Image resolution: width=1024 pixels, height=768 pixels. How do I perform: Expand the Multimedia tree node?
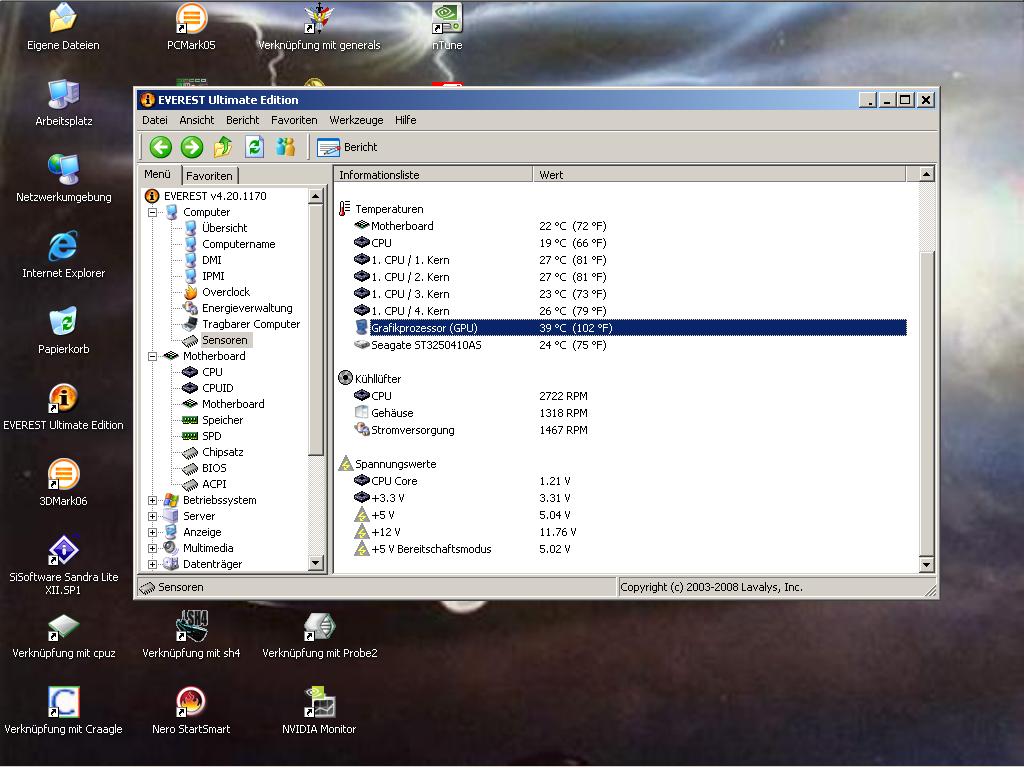coord(152,549)
